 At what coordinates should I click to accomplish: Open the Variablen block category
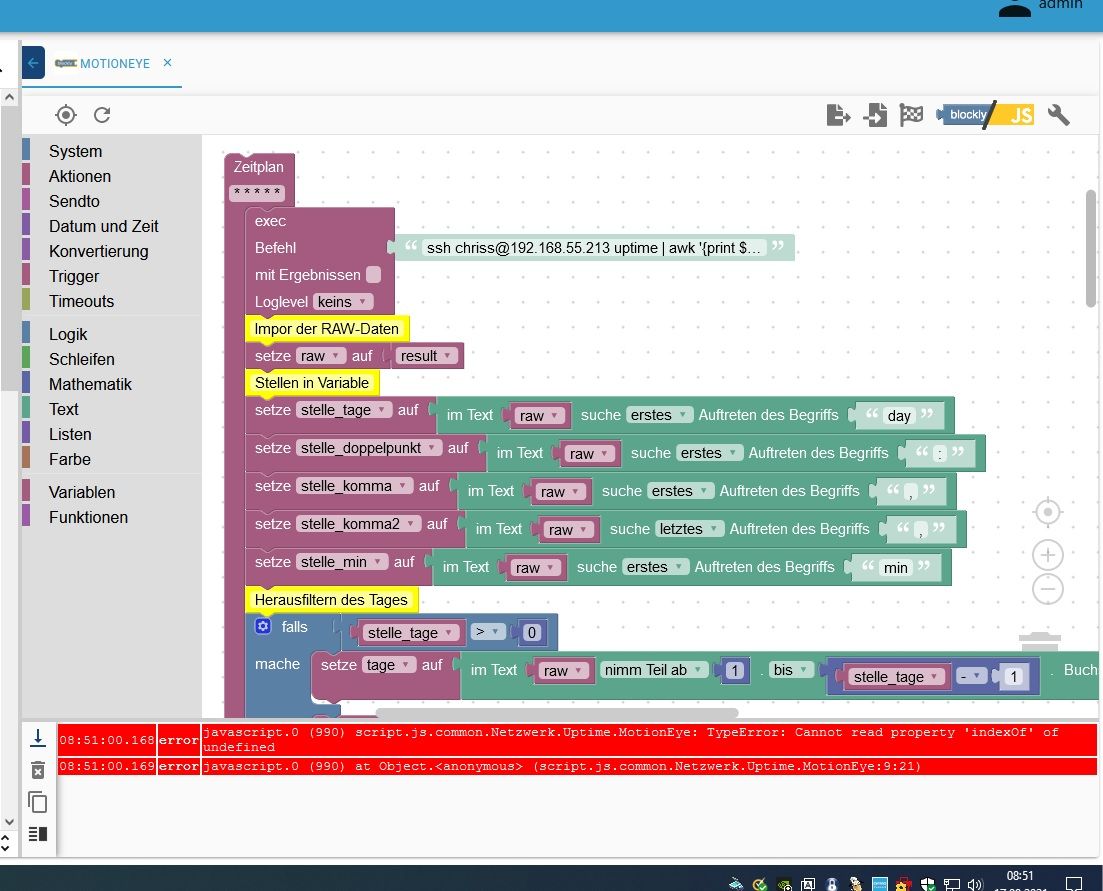click(x=82, y=492)
